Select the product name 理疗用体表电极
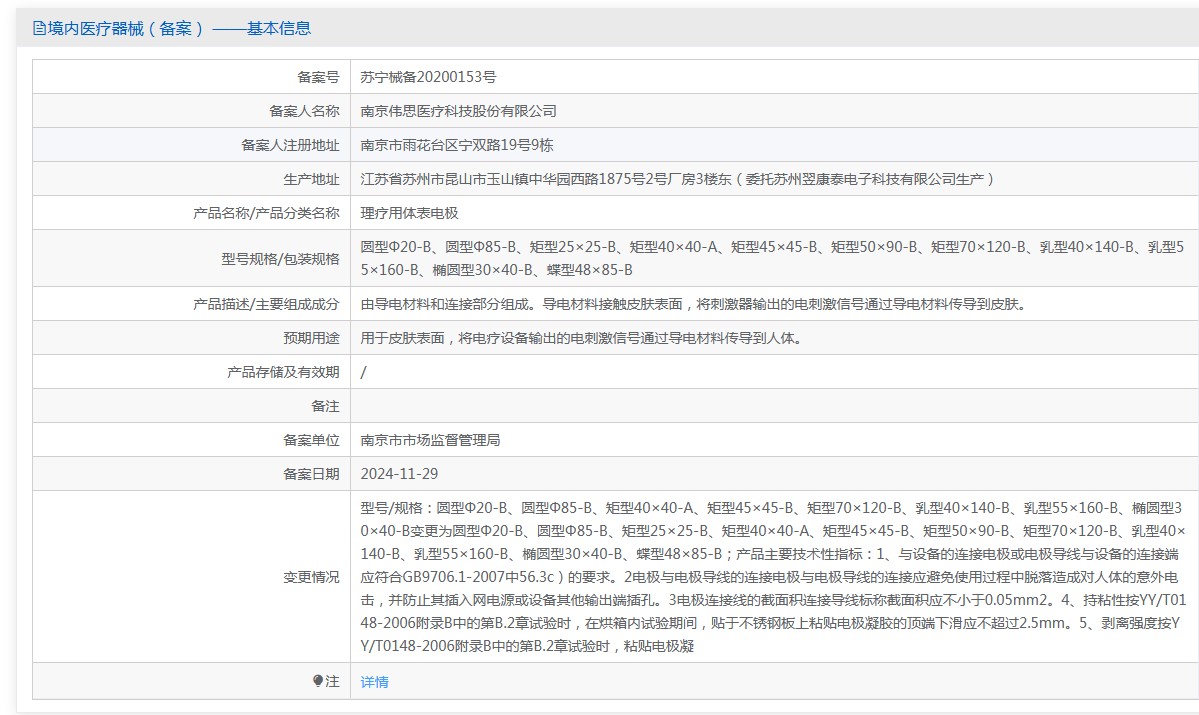Image resolution: width=1199 pixels, height=715 pixels. click(409, 213)
